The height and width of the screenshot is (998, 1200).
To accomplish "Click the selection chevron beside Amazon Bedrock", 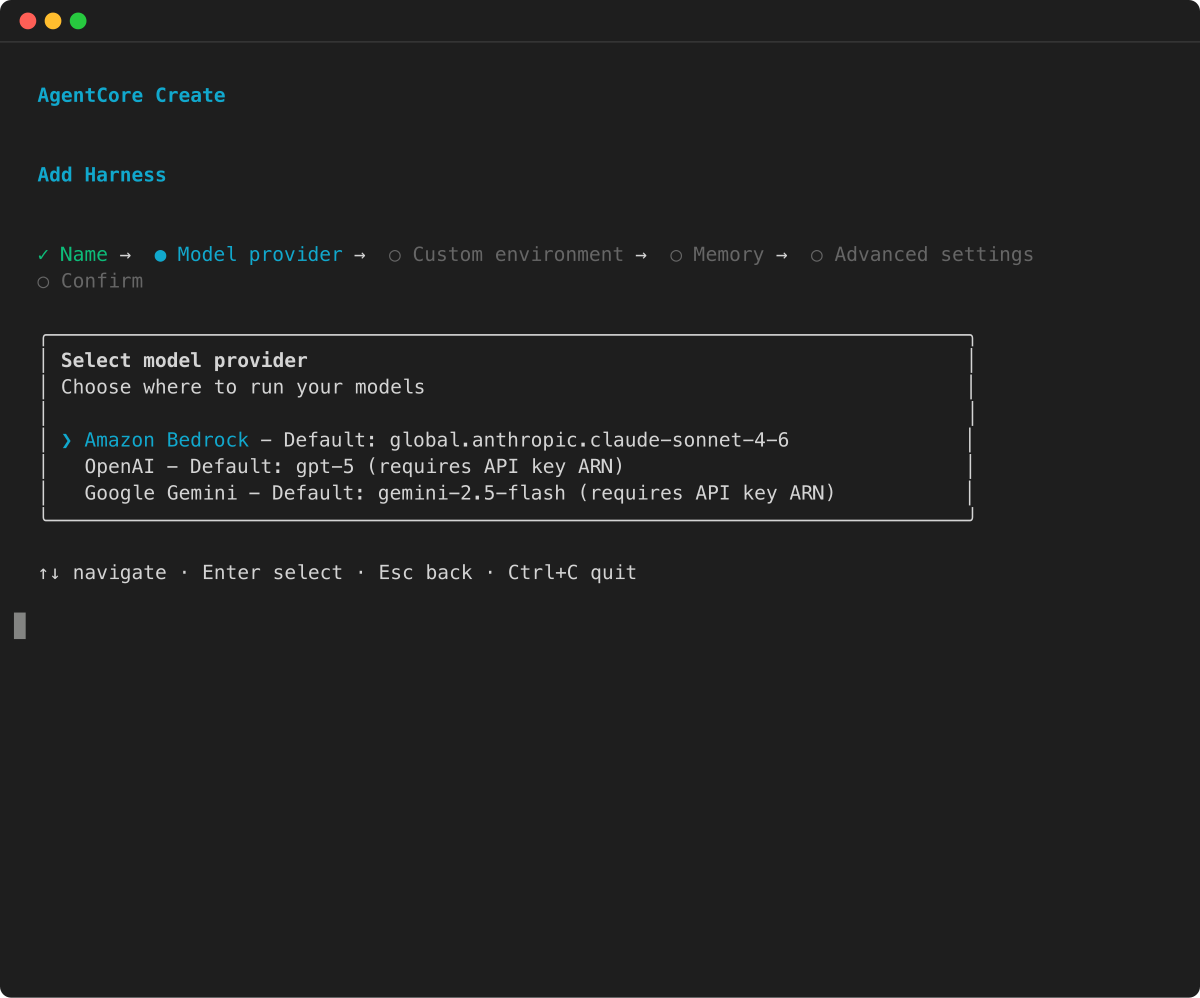I will pos(67,440).
